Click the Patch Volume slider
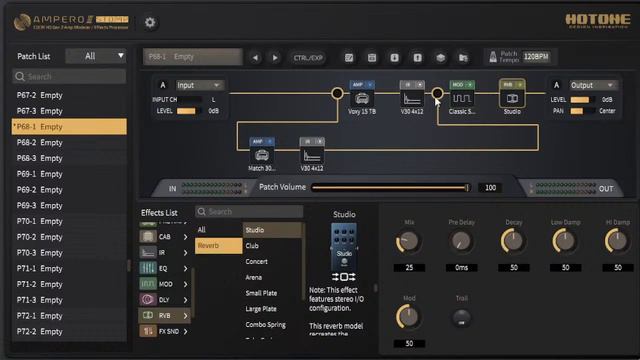 coord(391,188)
